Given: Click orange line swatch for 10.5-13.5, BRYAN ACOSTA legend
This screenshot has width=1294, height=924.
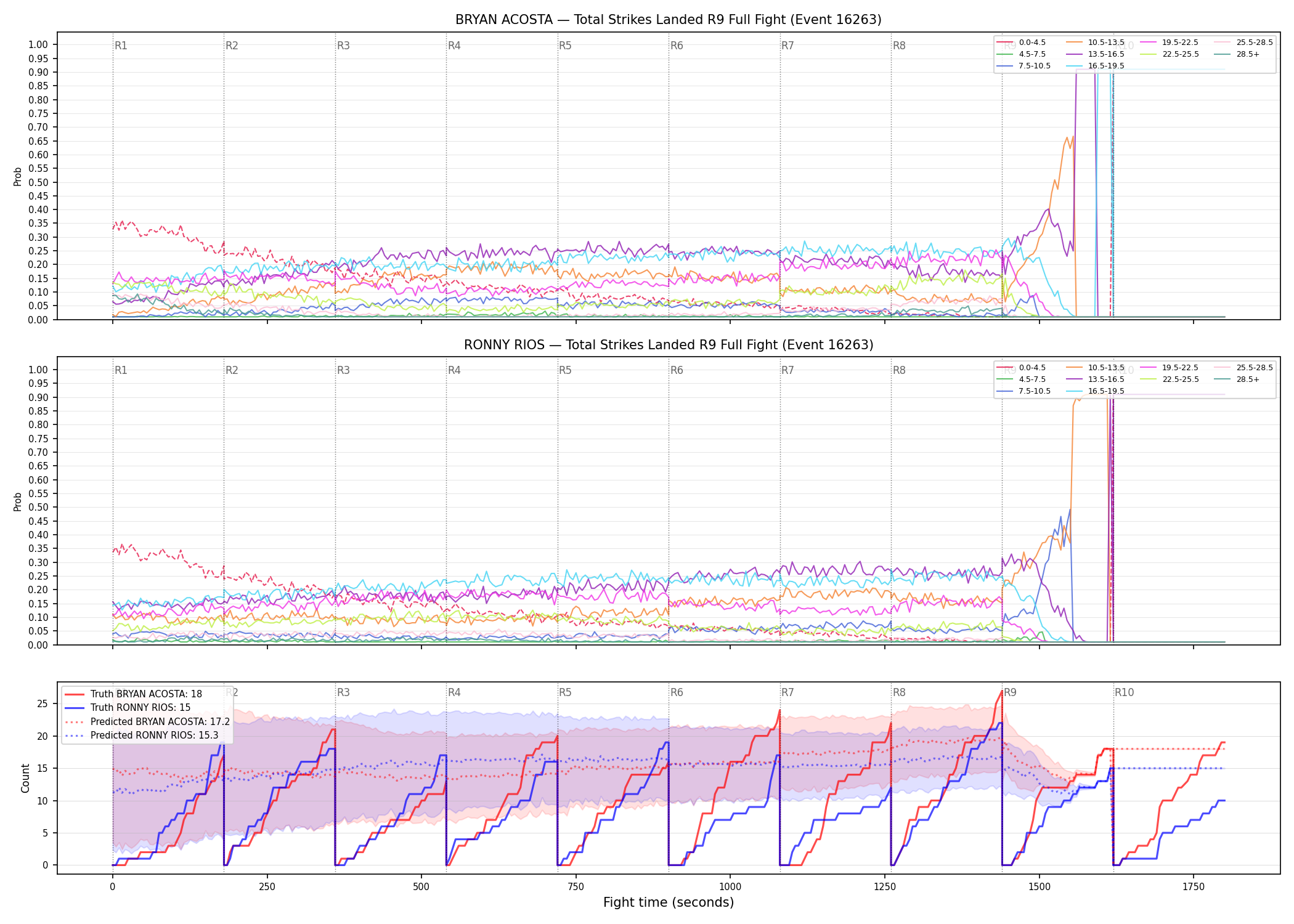Looking at the screenshot, I should tap(1074, 43).
